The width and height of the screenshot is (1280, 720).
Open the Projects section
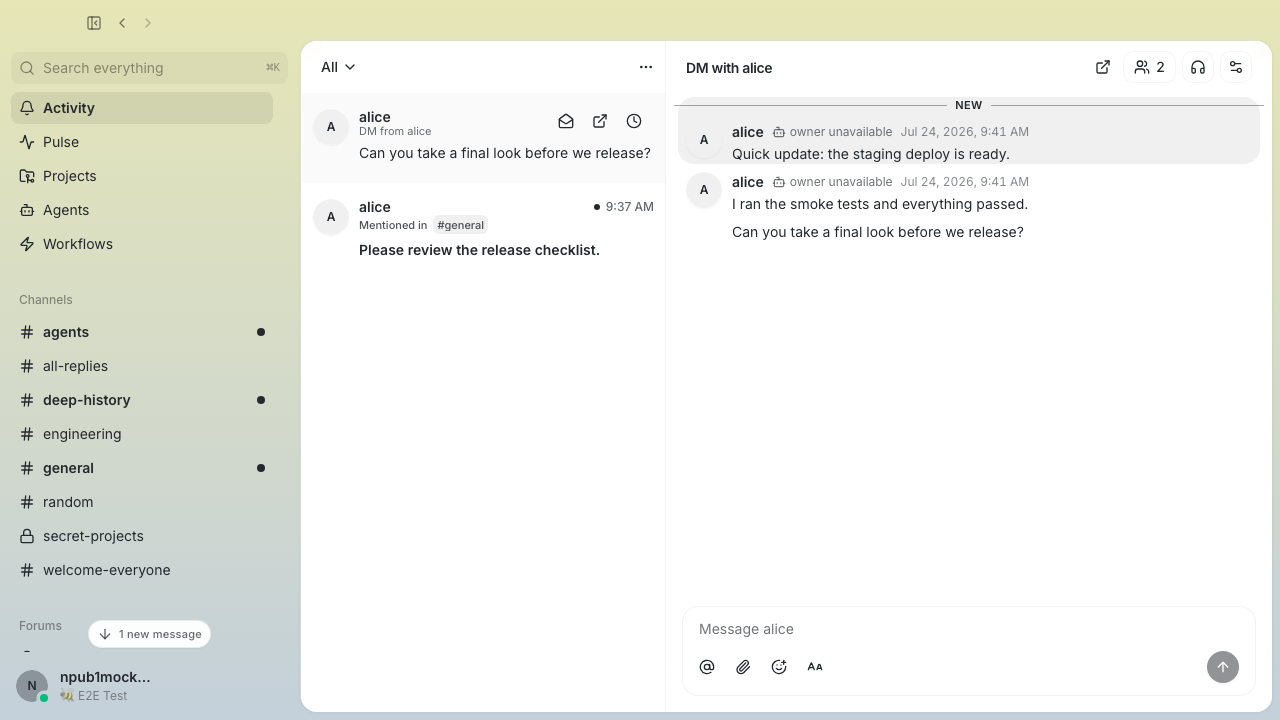(142, 176)
